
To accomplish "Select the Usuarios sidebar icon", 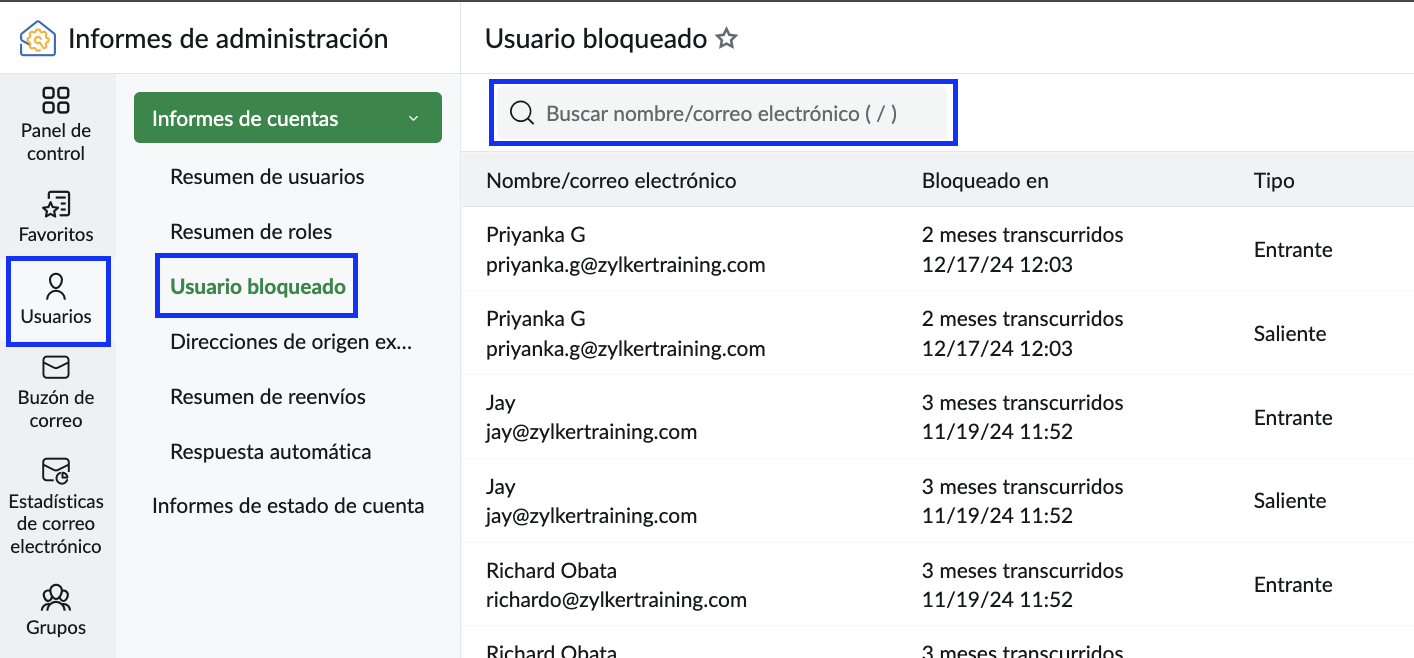I will point(56,300).
